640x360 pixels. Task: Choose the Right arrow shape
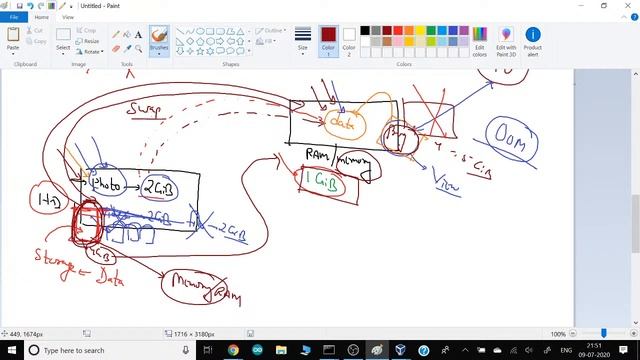pos(220,41)
